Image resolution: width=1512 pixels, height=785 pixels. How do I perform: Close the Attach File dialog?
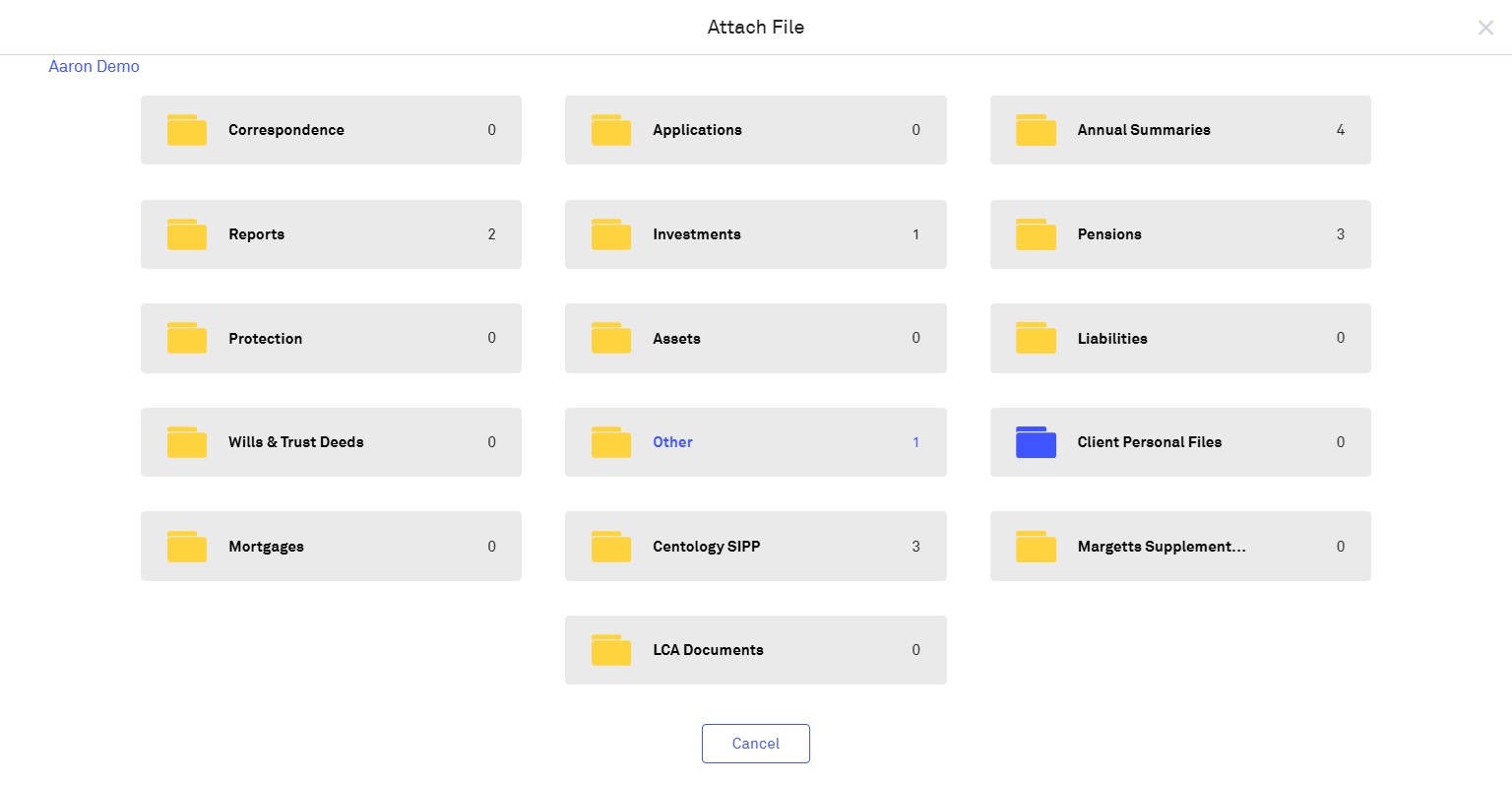pyautogui.click(x=1485, y=28)
